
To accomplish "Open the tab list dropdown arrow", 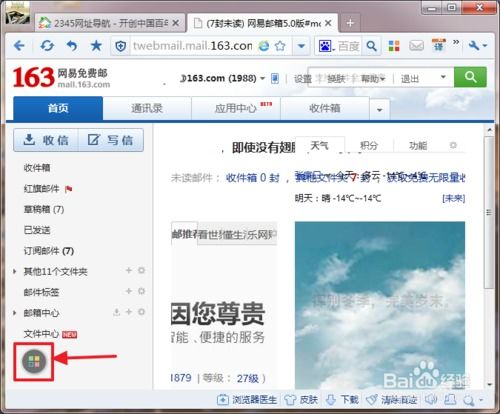I will (379, 110).
